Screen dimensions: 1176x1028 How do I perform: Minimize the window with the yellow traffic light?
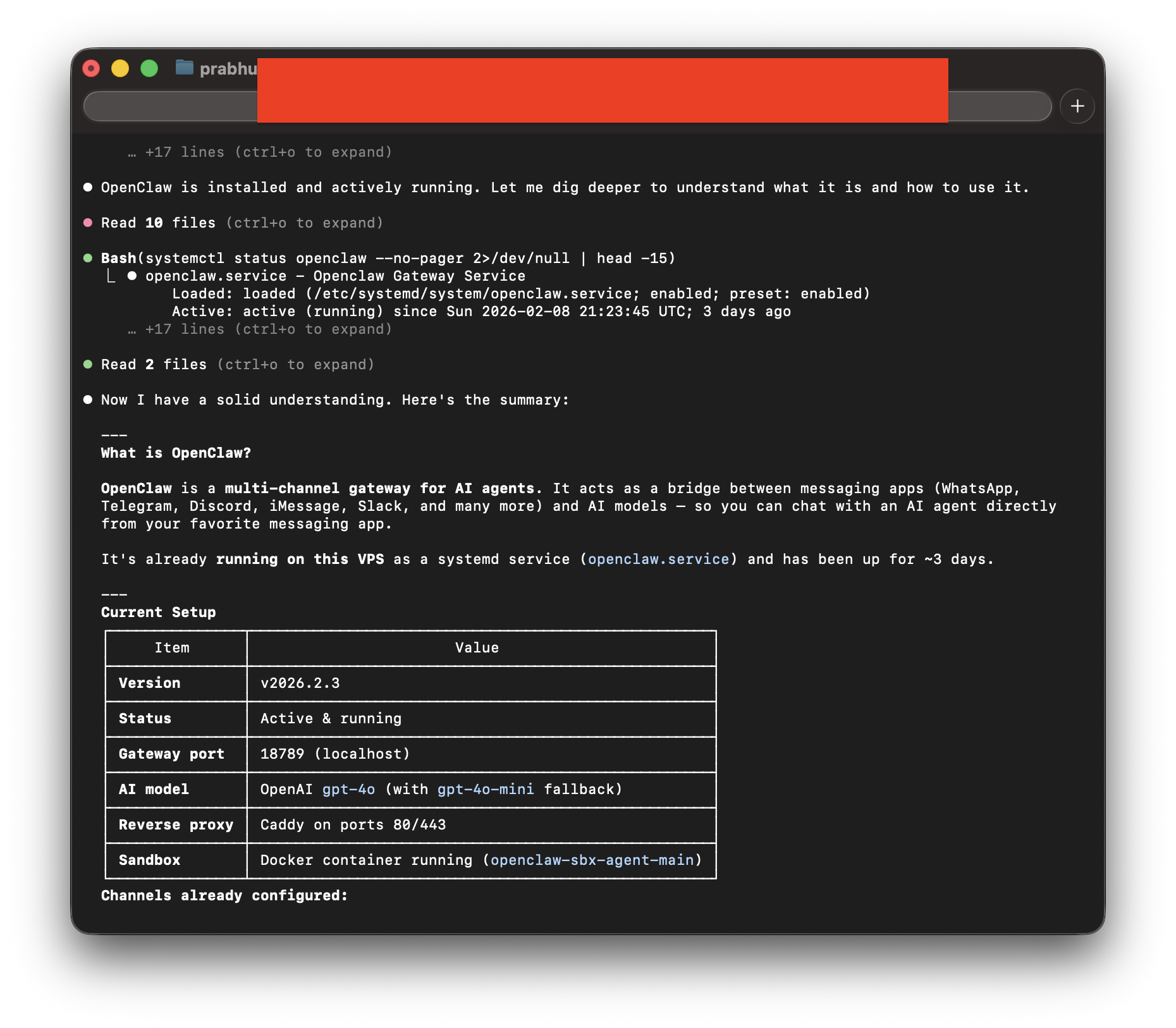[119, 67]
